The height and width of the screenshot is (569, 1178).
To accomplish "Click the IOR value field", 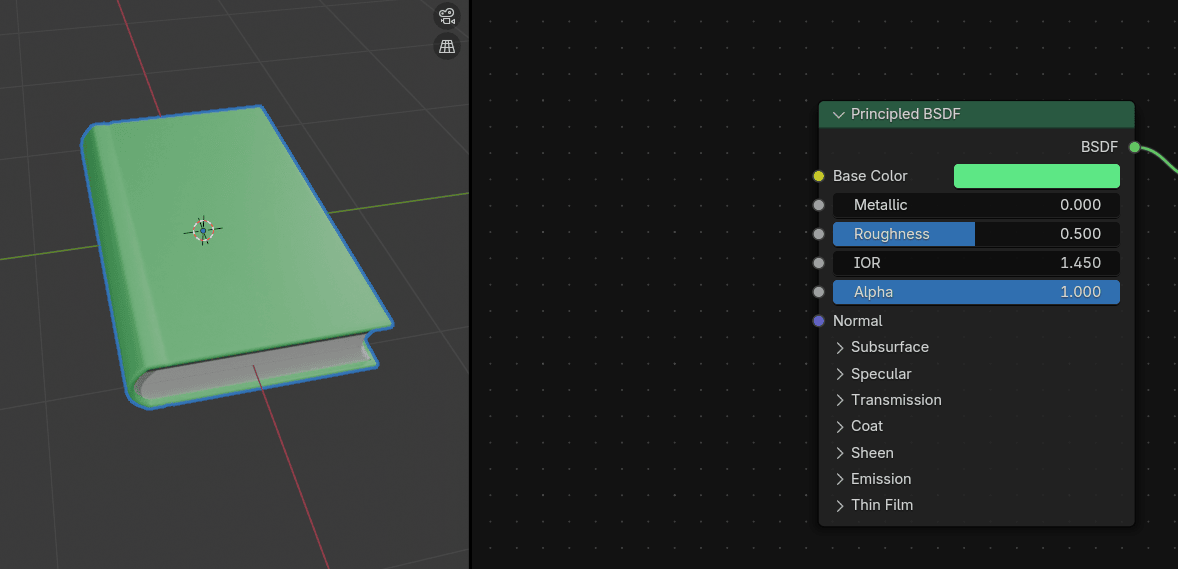I will (x=975, y=263).
